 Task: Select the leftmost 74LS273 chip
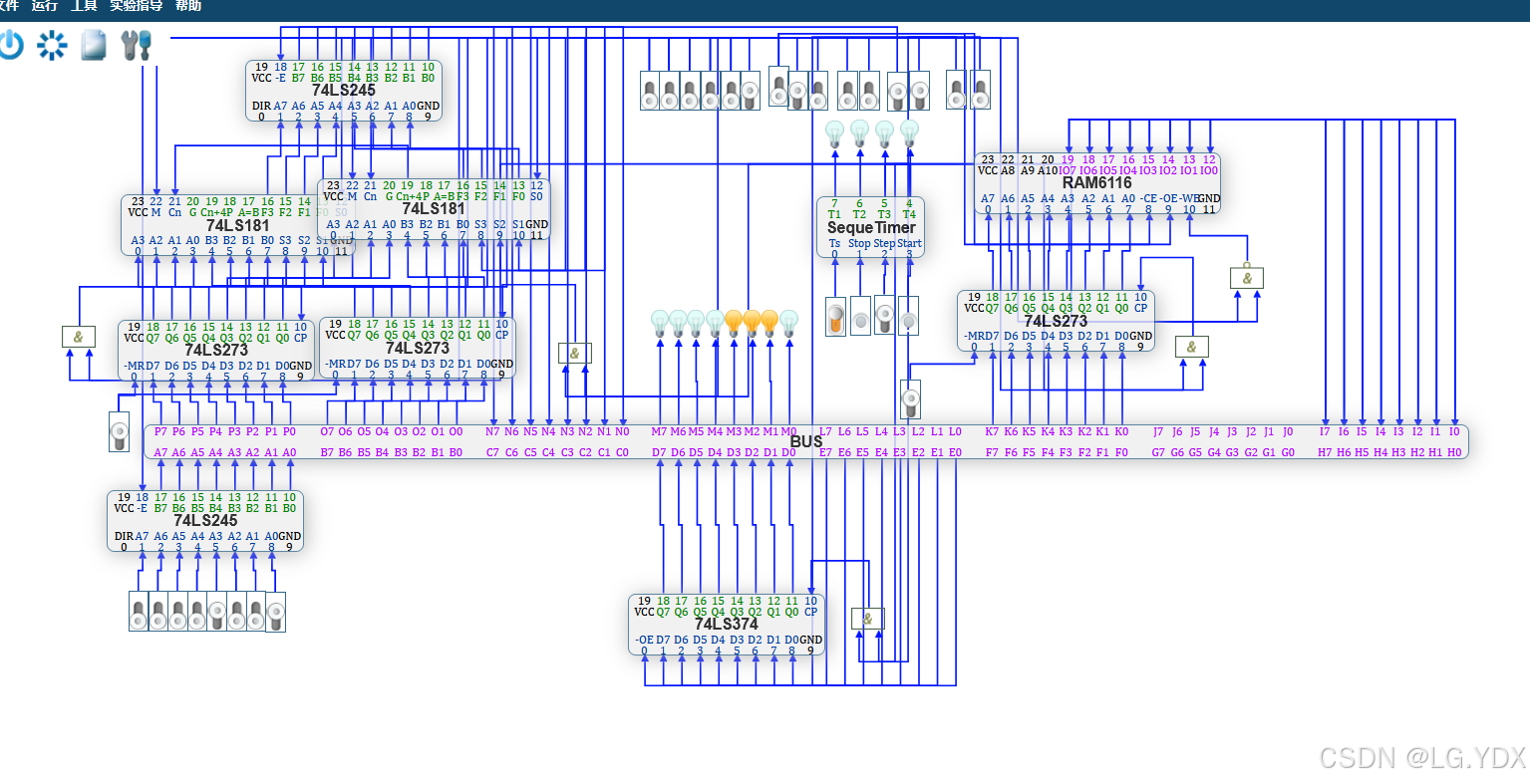pyautogui.click(x=216, y=351)
